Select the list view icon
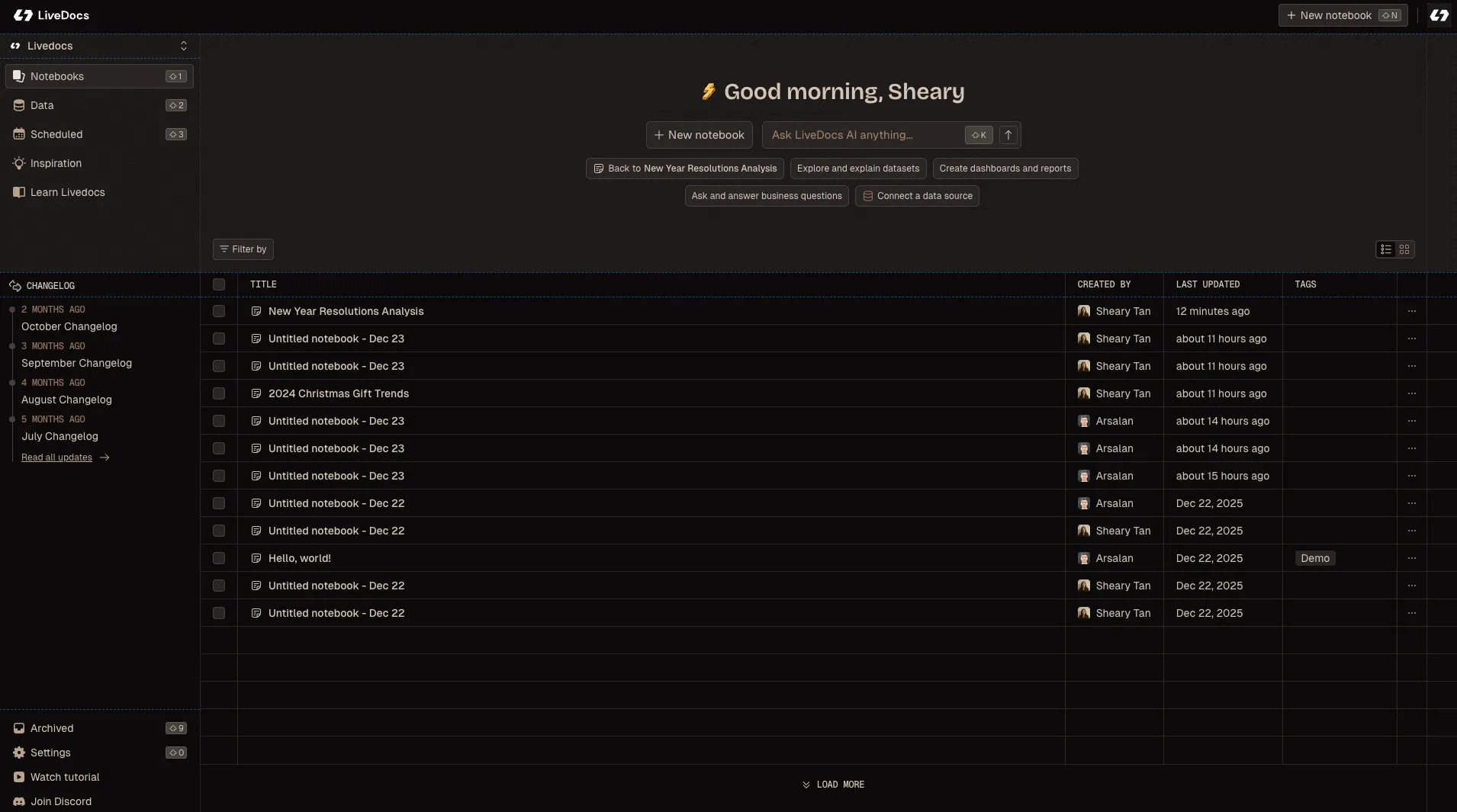1457x812 pixels. coord(1385,249)
